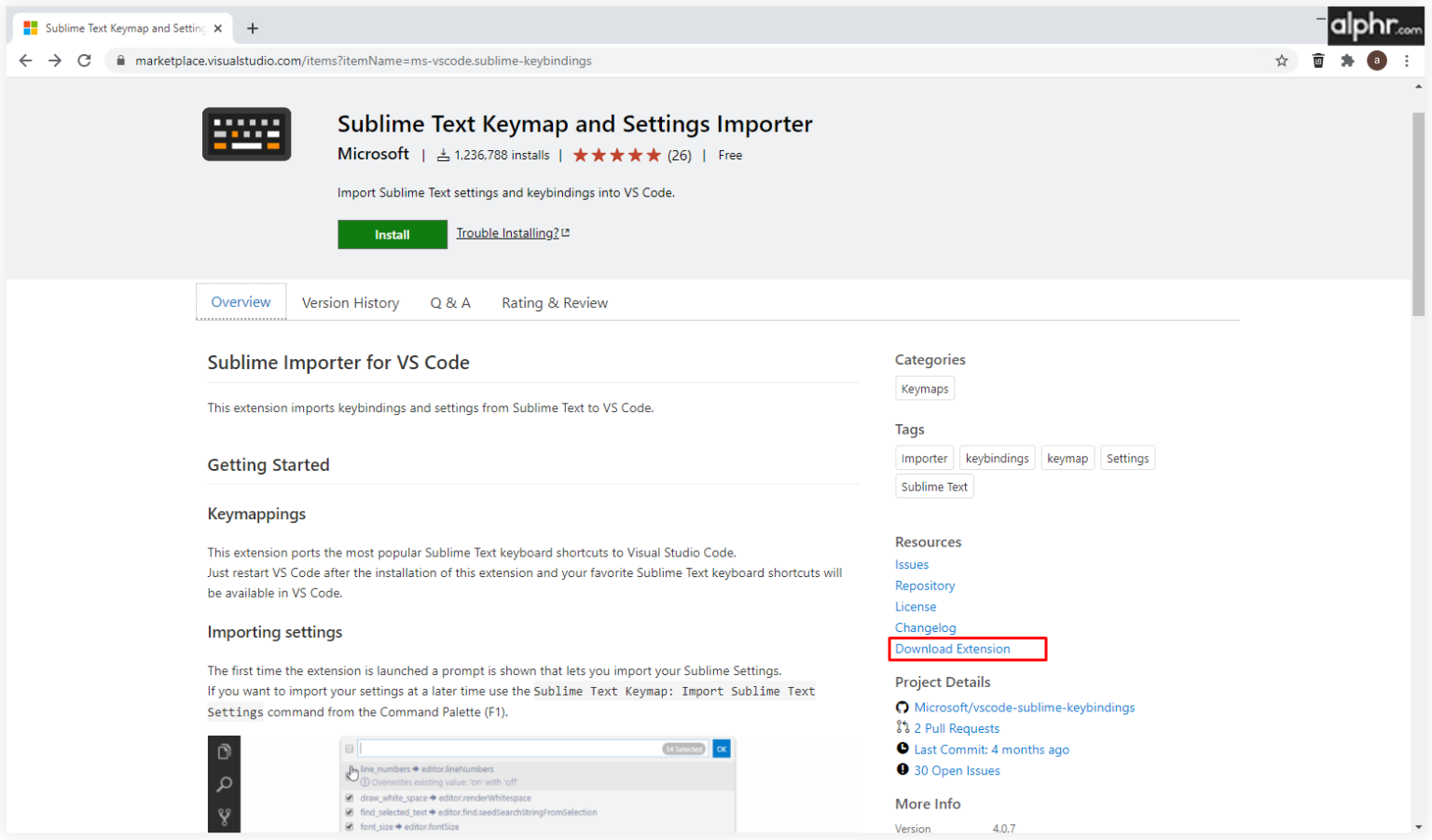Click the clock icon beside Last Commit
Image resolution: width=1432 pixels, height=840 pixels.
pos(902,749)
